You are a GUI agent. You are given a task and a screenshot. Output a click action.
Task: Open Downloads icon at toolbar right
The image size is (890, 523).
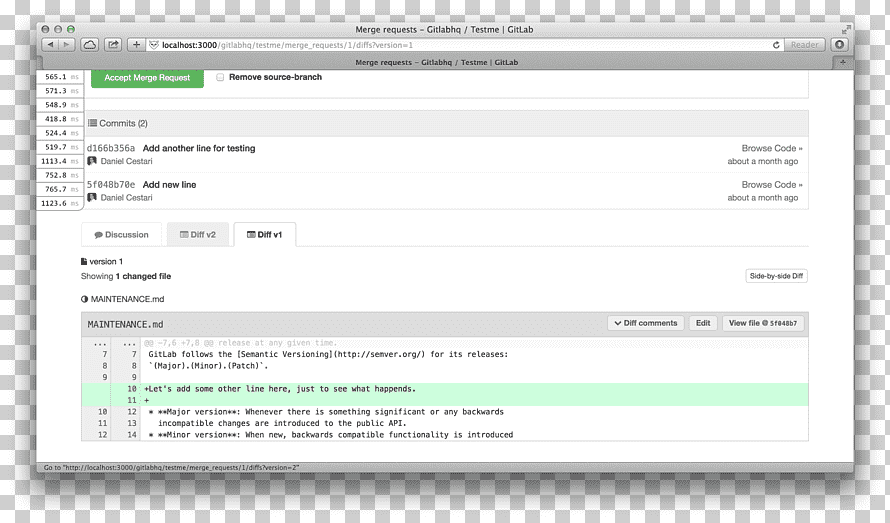pos(839,44)
